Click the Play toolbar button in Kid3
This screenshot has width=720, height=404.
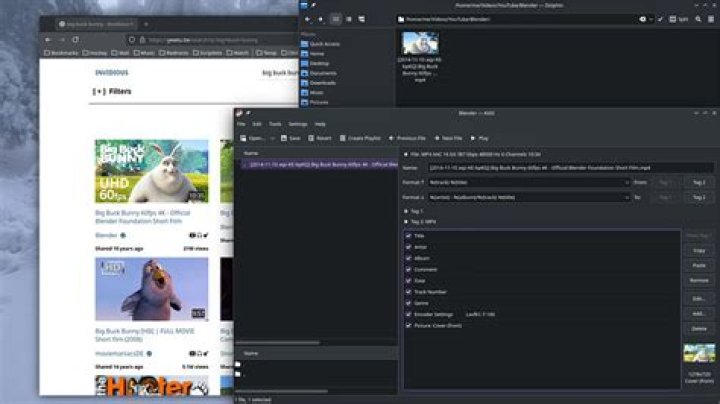click(479, 138)
